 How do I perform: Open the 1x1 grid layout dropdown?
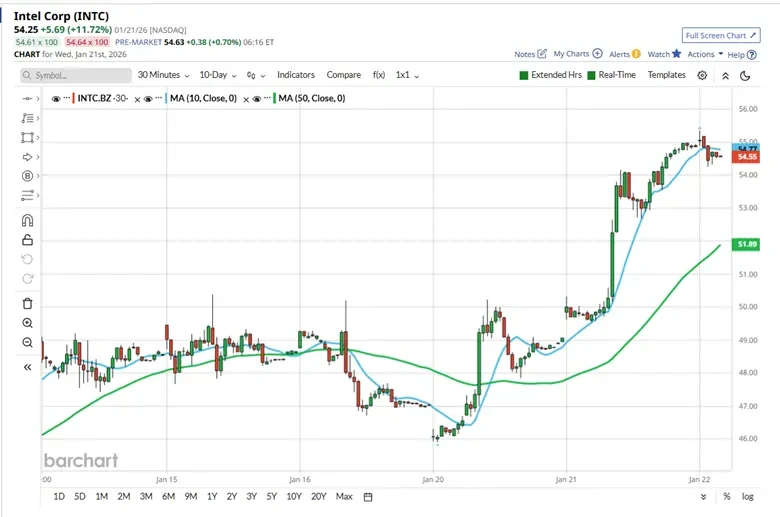pyautogui.click(x=407, y=75)
